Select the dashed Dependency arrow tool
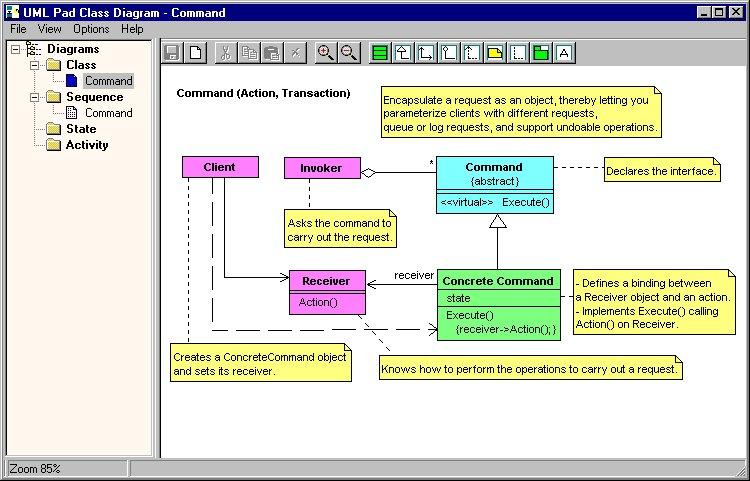This screenshot has width=750, height=481. (x=472, y=53)
